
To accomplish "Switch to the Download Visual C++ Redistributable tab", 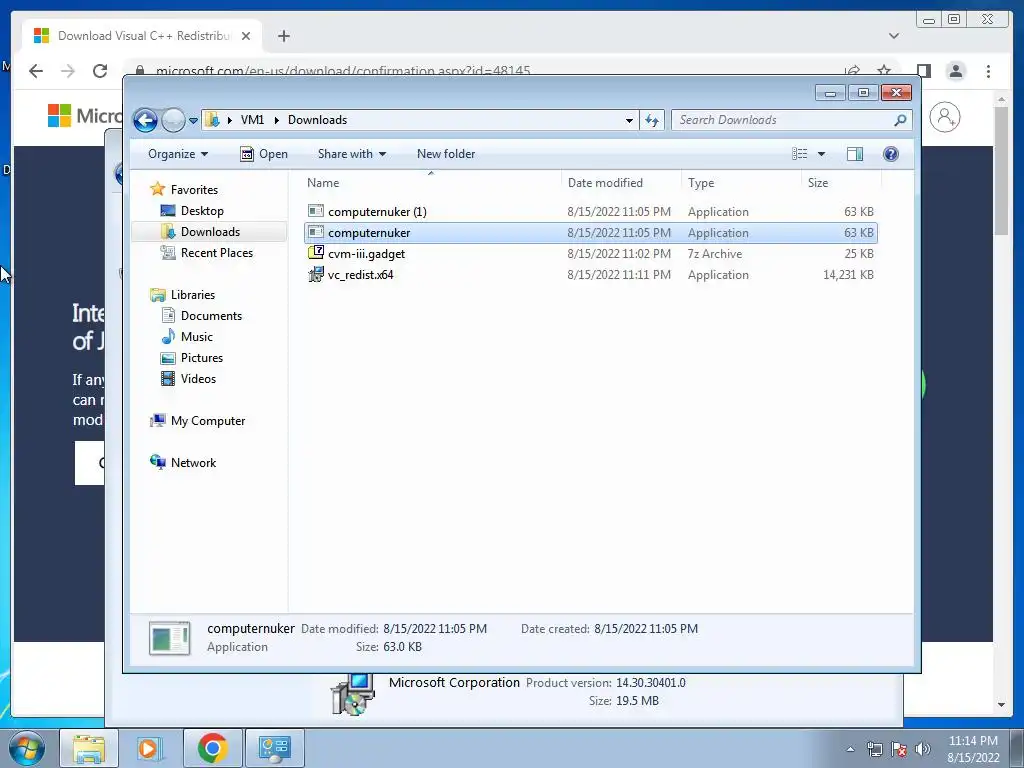I will [x=142, y=36].
